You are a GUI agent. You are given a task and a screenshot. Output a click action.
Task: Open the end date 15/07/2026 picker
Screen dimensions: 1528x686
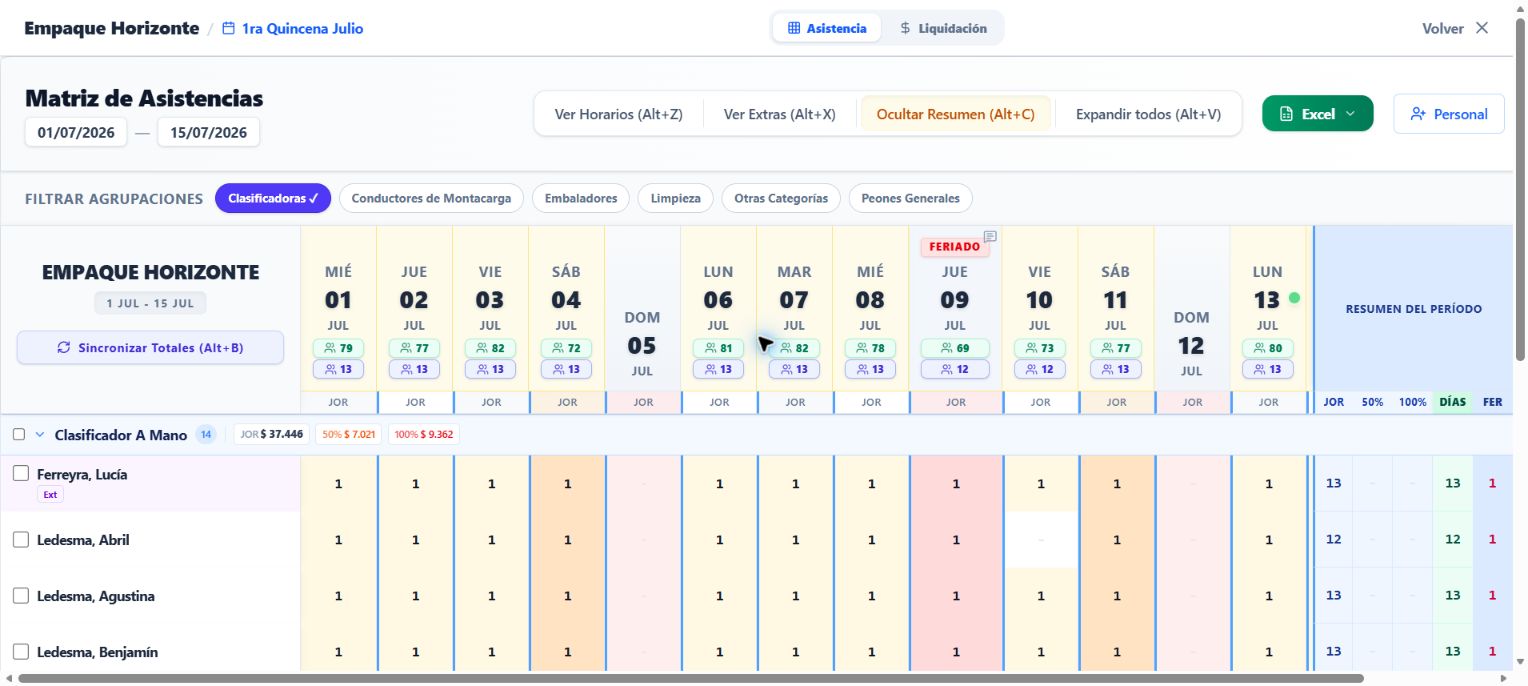point(208,132)
